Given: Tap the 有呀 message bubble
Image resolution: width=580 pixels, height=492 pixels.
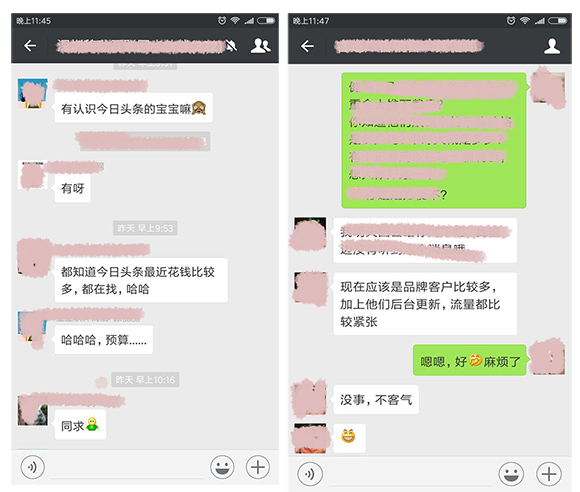Looking at the screenshot, I should tap(72, 189).
